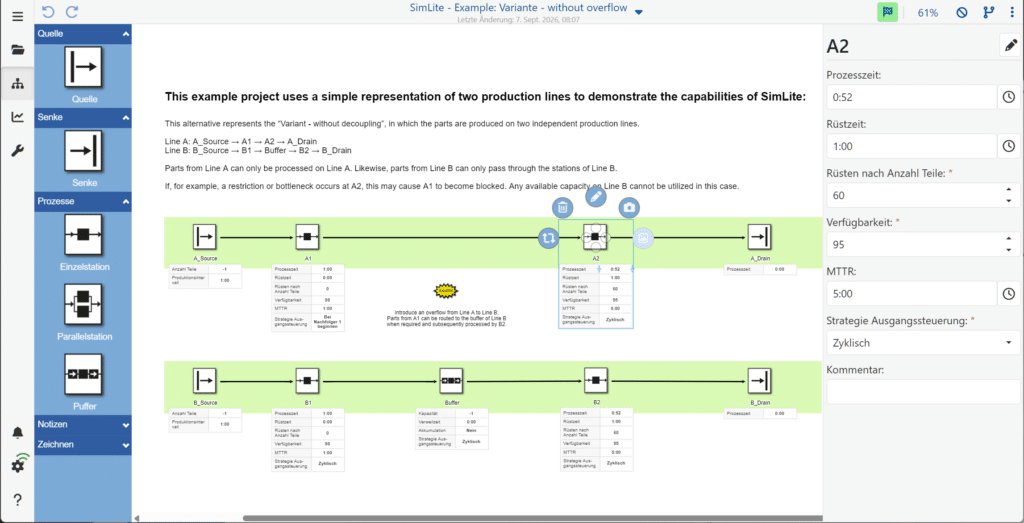Pick the Einzelstation element in palette
This screenshot has height=523, width=1024.
[83, 234]
